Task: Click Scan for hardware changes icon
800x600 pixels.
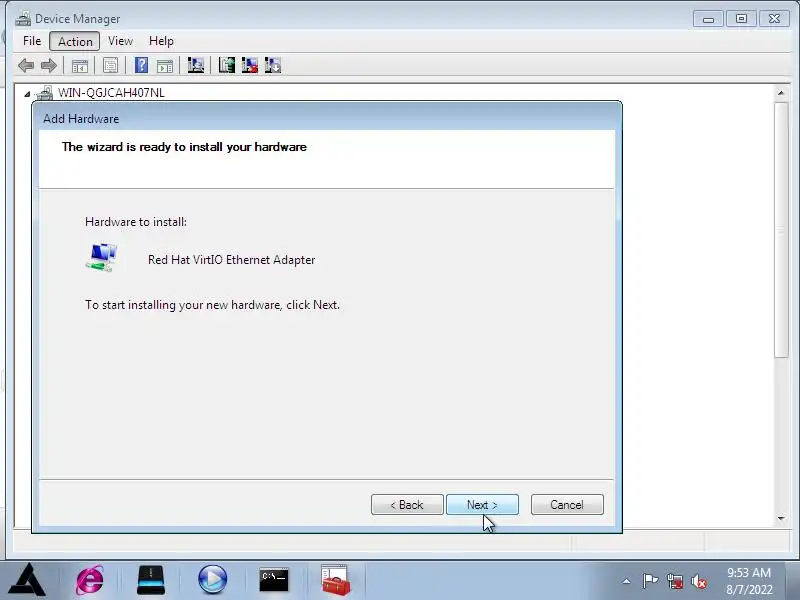Action: 195,65
